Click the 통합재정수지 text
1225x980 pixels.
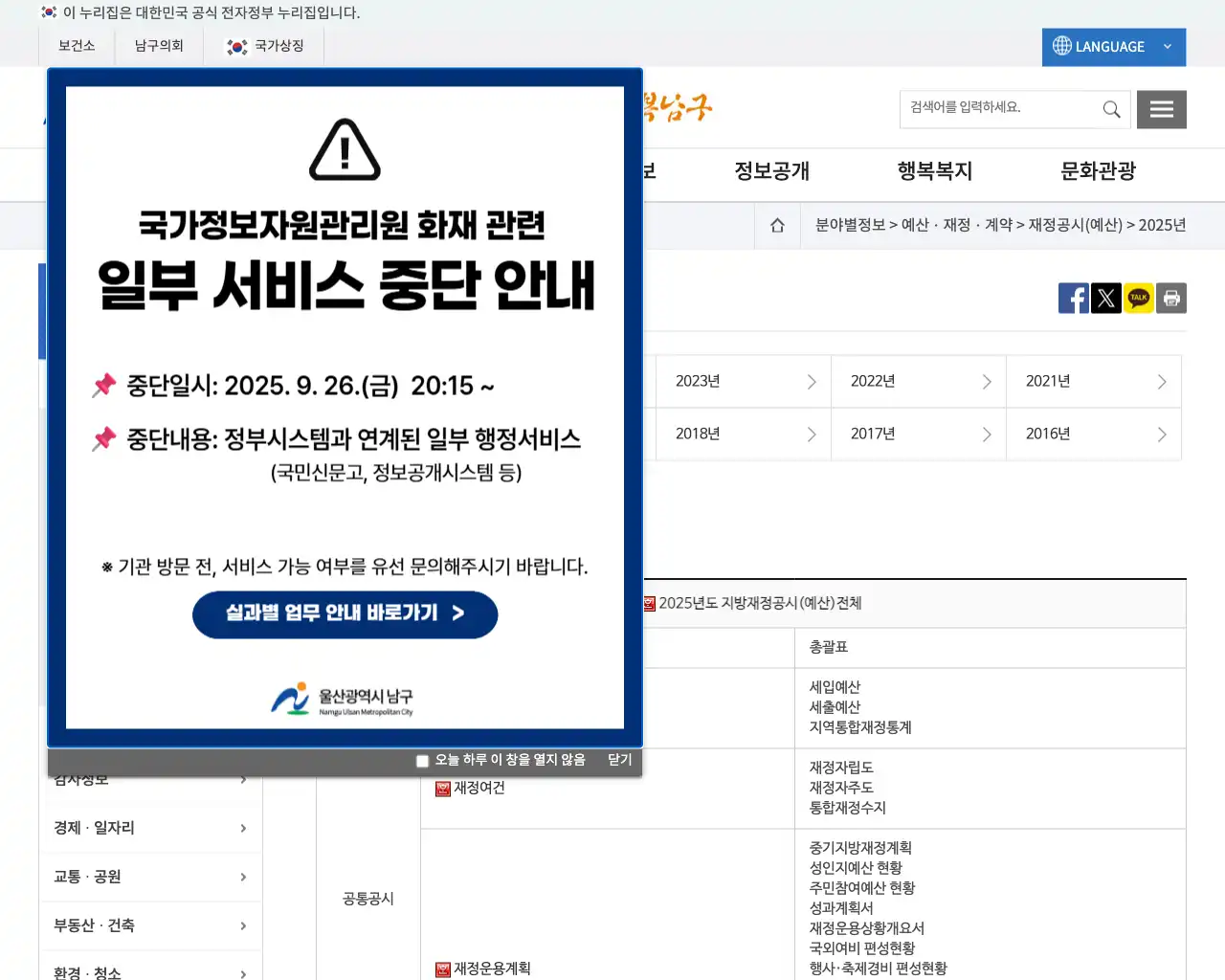(848, 808)
